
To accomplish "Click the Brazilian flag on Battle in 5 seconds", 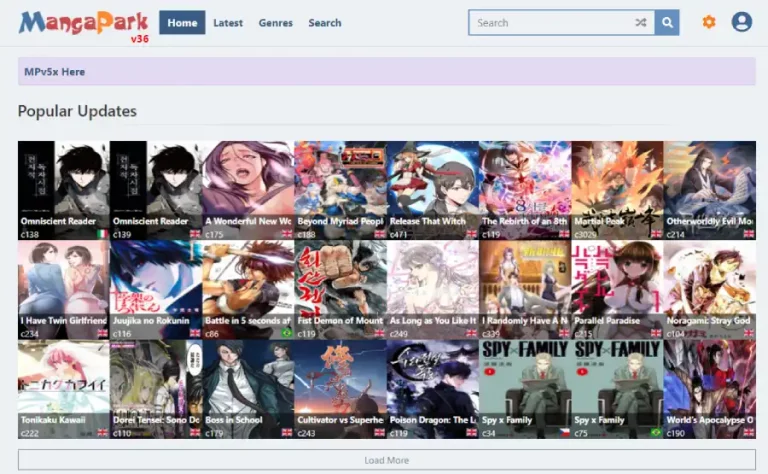I will pos(287,333).
